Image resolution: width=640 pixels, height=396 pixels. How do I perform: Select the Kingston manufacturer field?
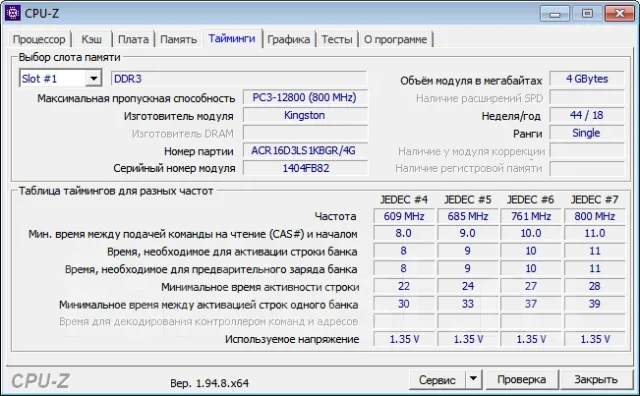click(304, 116)
